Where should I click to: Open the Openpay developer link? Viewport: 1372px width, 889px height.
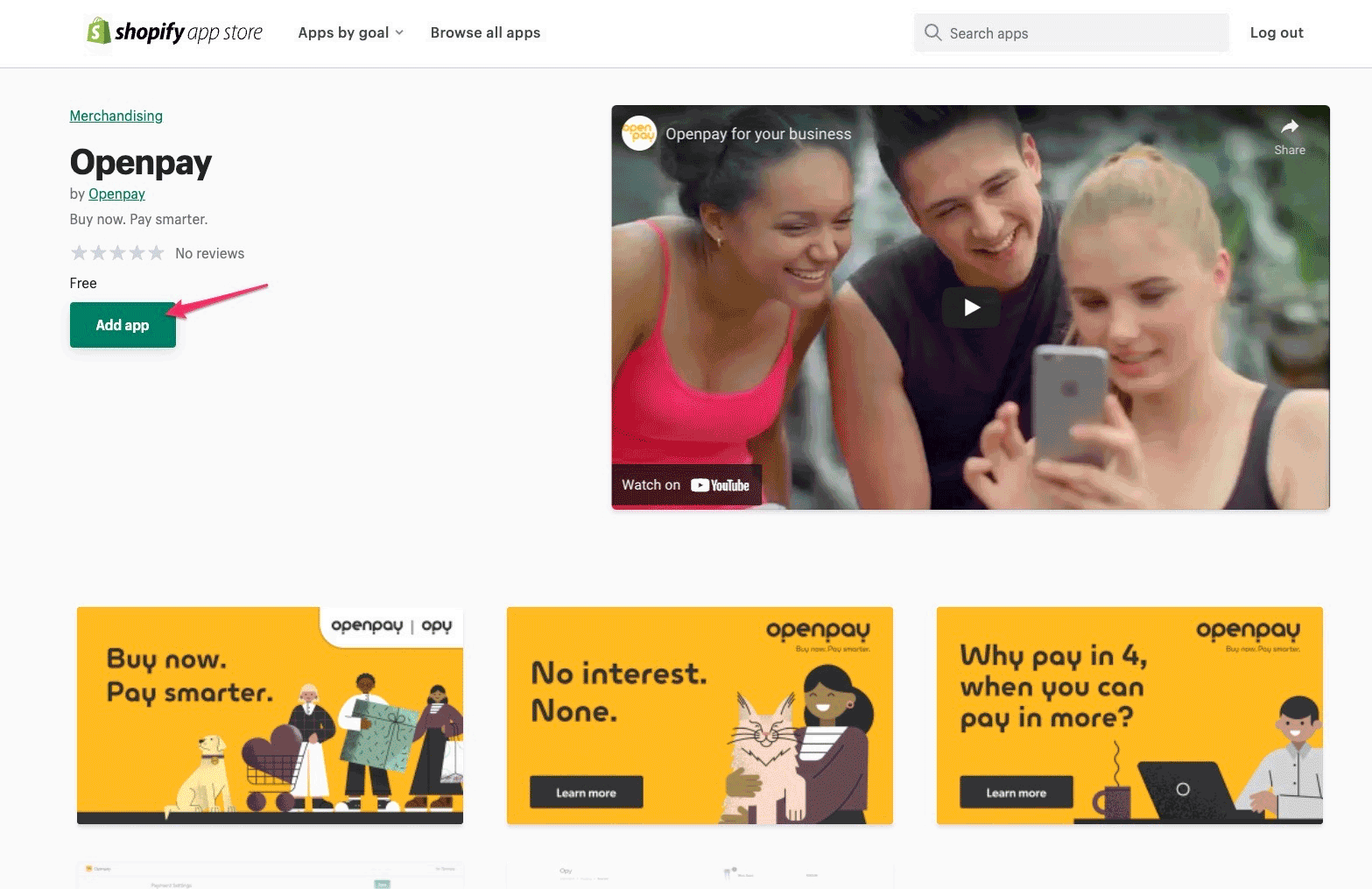click(x=116, y=194)
